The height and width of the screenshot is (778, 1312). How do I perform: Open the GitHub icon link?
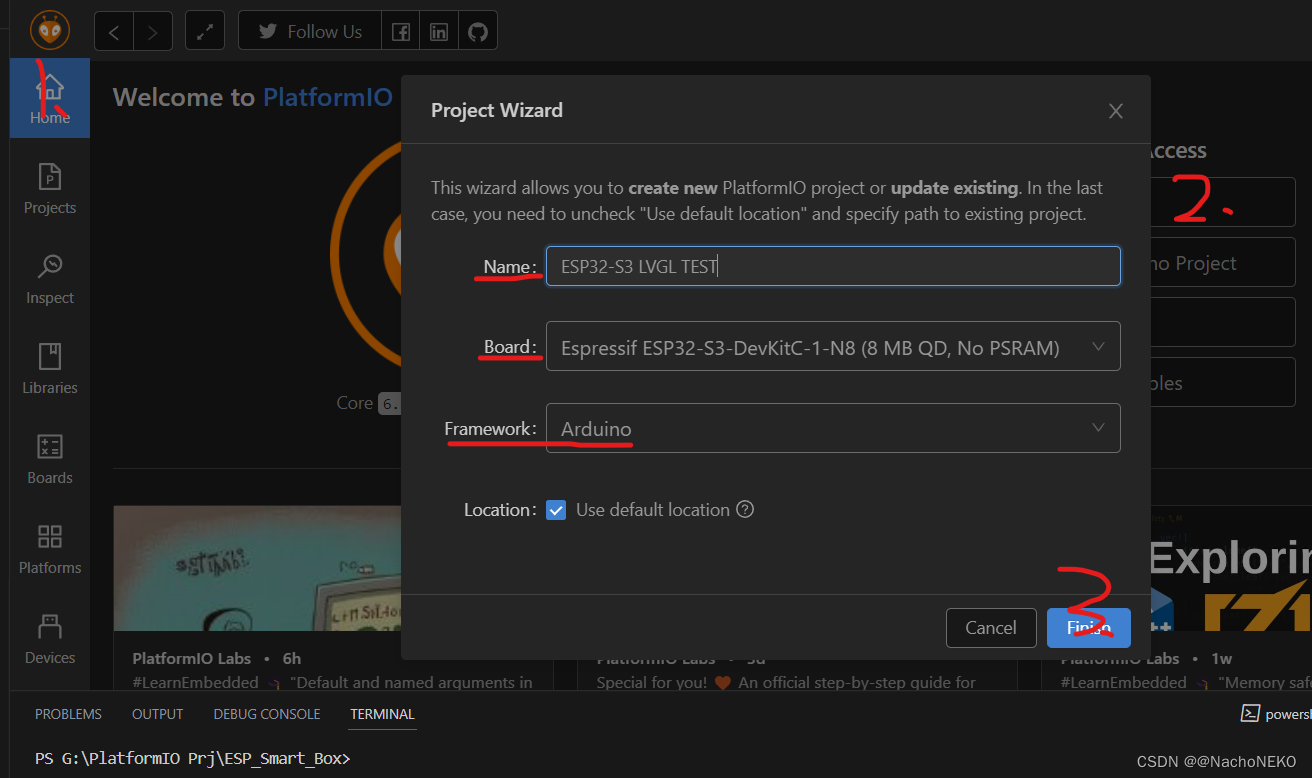478,31
